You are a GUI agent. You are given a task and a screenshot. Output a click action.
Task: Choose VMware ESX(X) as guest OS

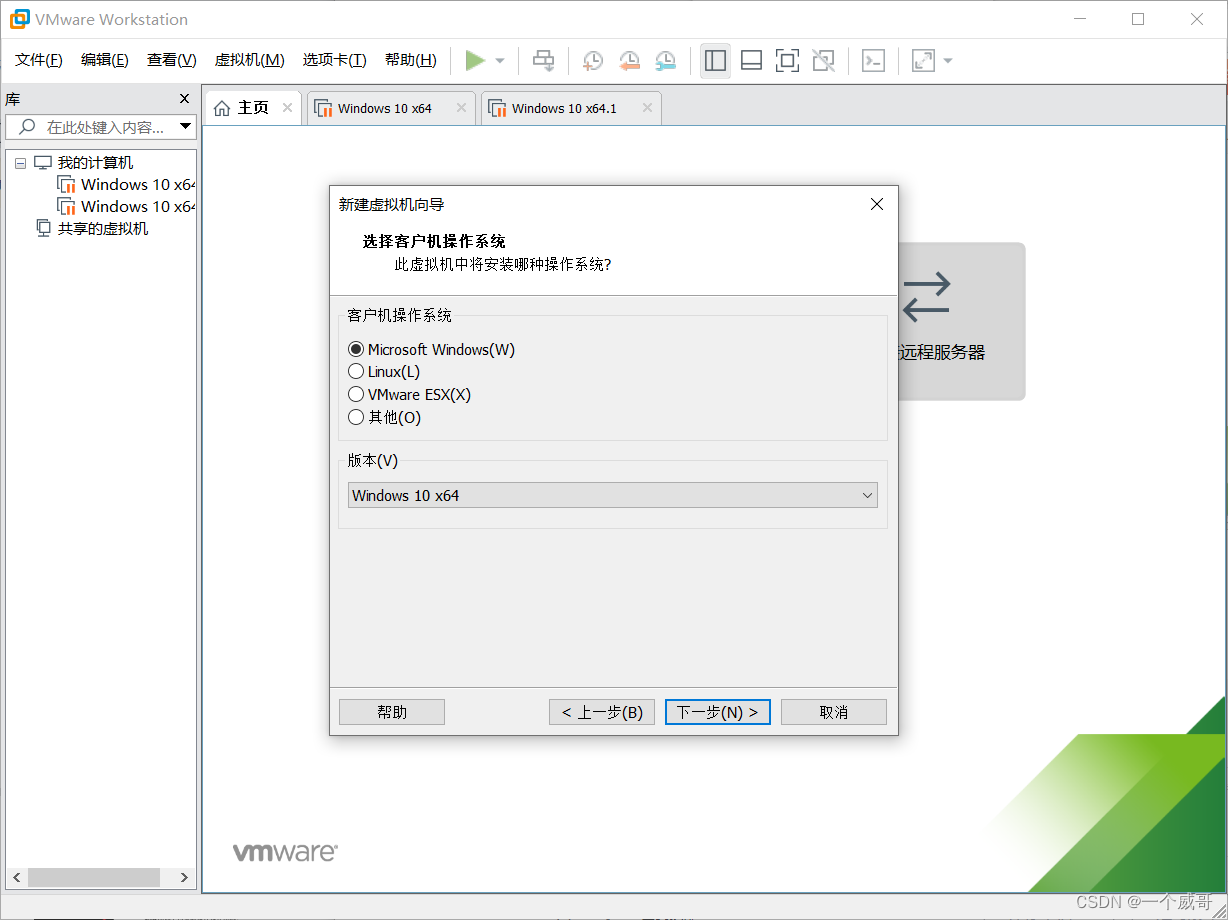click(356, 394)
